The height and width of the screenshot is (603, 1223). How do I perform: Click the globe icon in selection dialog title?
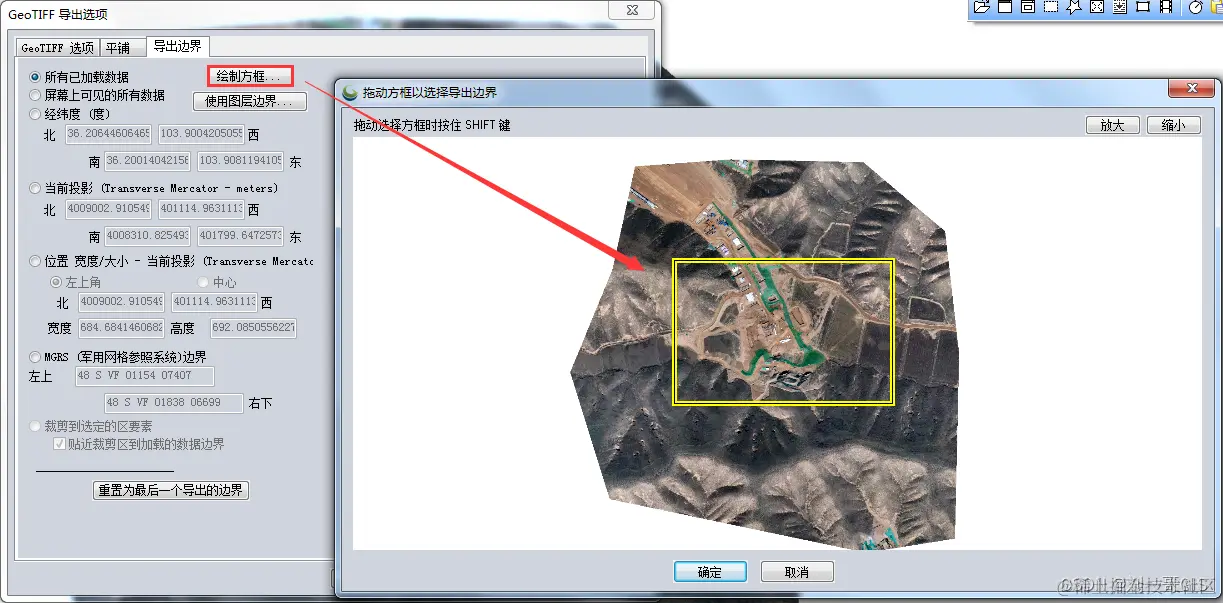pyautogui.click(x=350, y=93)
